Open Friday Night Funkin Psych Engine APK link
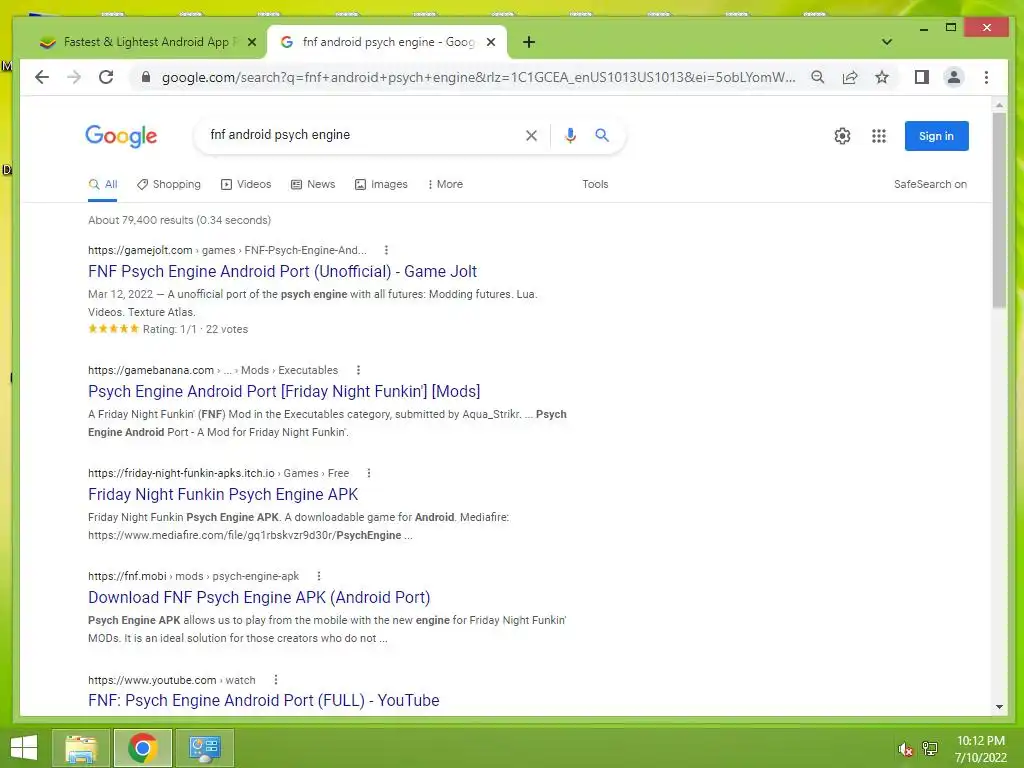 (x=223, y=494)
